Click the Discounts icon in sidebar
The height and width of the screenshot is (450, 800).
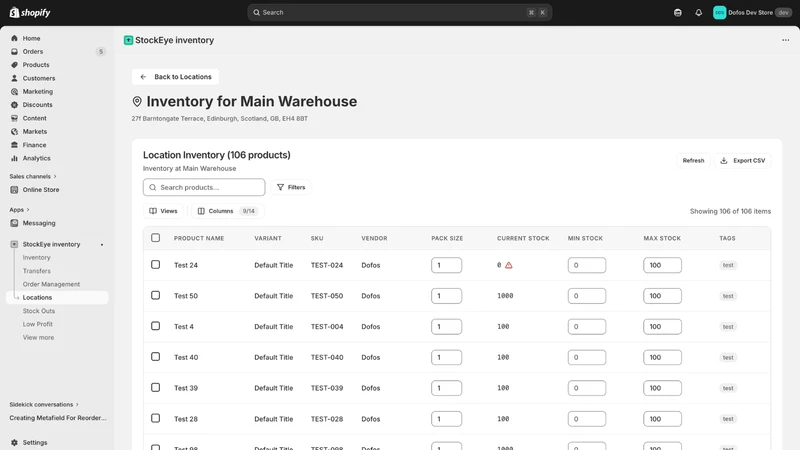click(14, 105)
